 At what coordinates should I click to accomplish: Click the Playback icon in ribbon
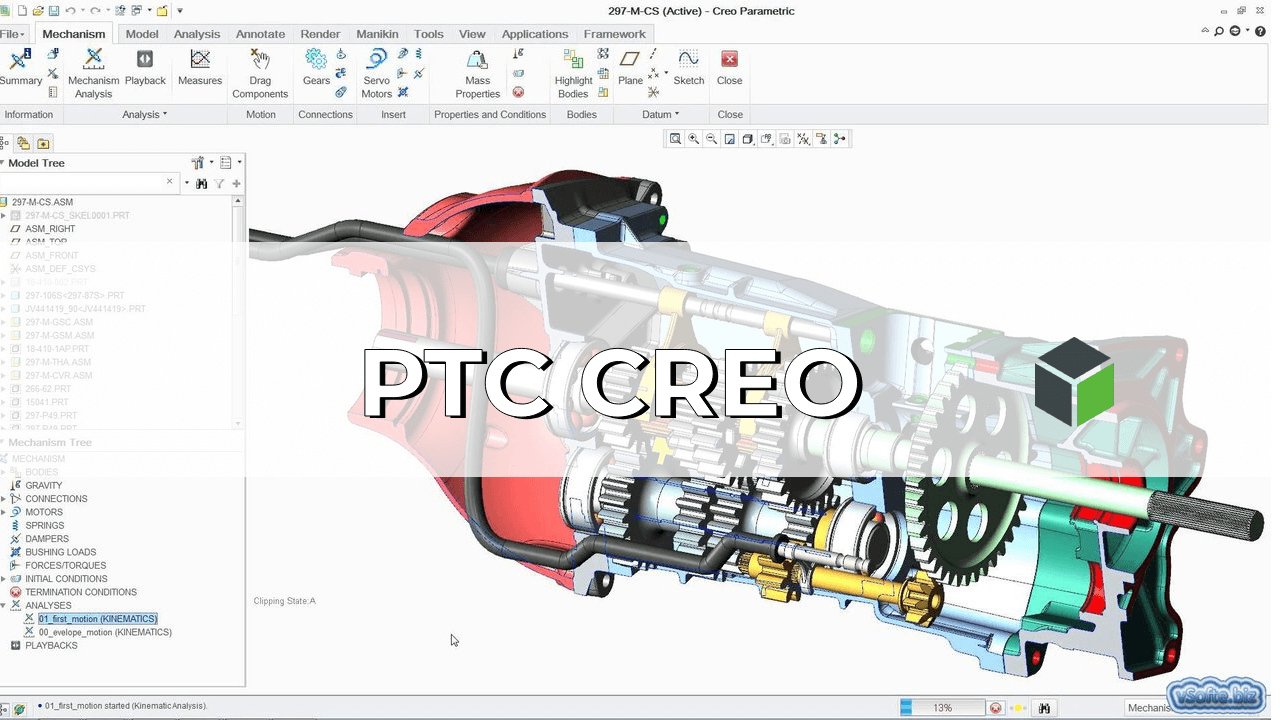click(x=145, y=68)
